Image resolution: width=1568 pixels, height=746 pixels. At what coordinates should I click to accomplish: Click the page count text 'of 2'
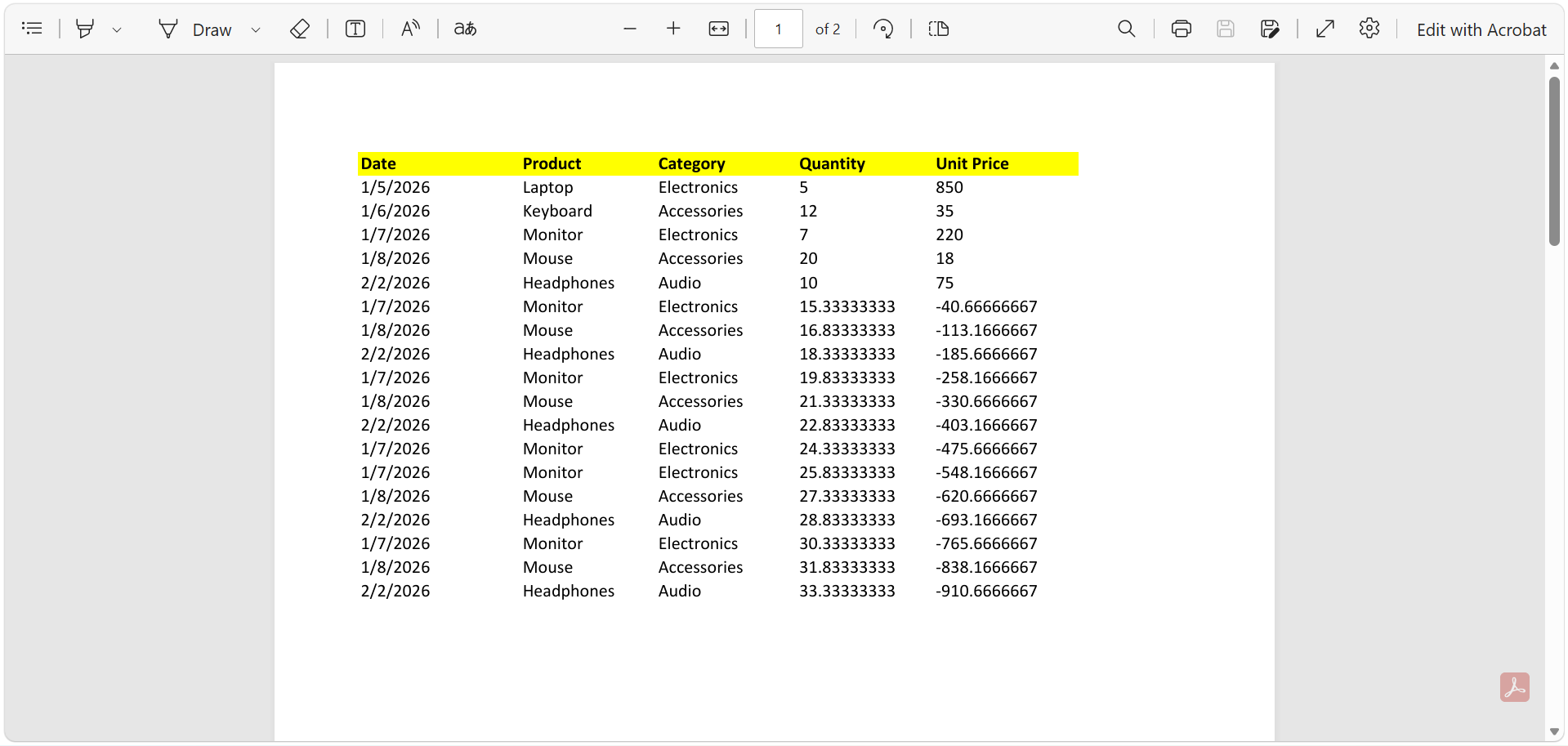coord(827,29)
